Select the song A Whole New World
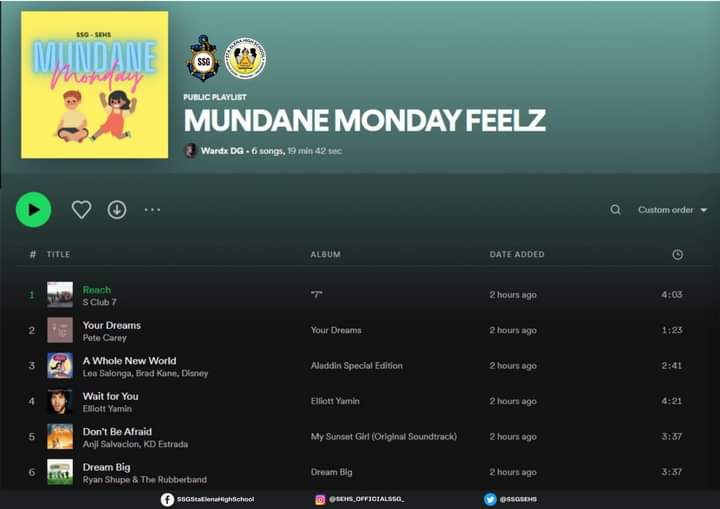The height and width of the screenshot is (509, 720). (x=129, y=361)
